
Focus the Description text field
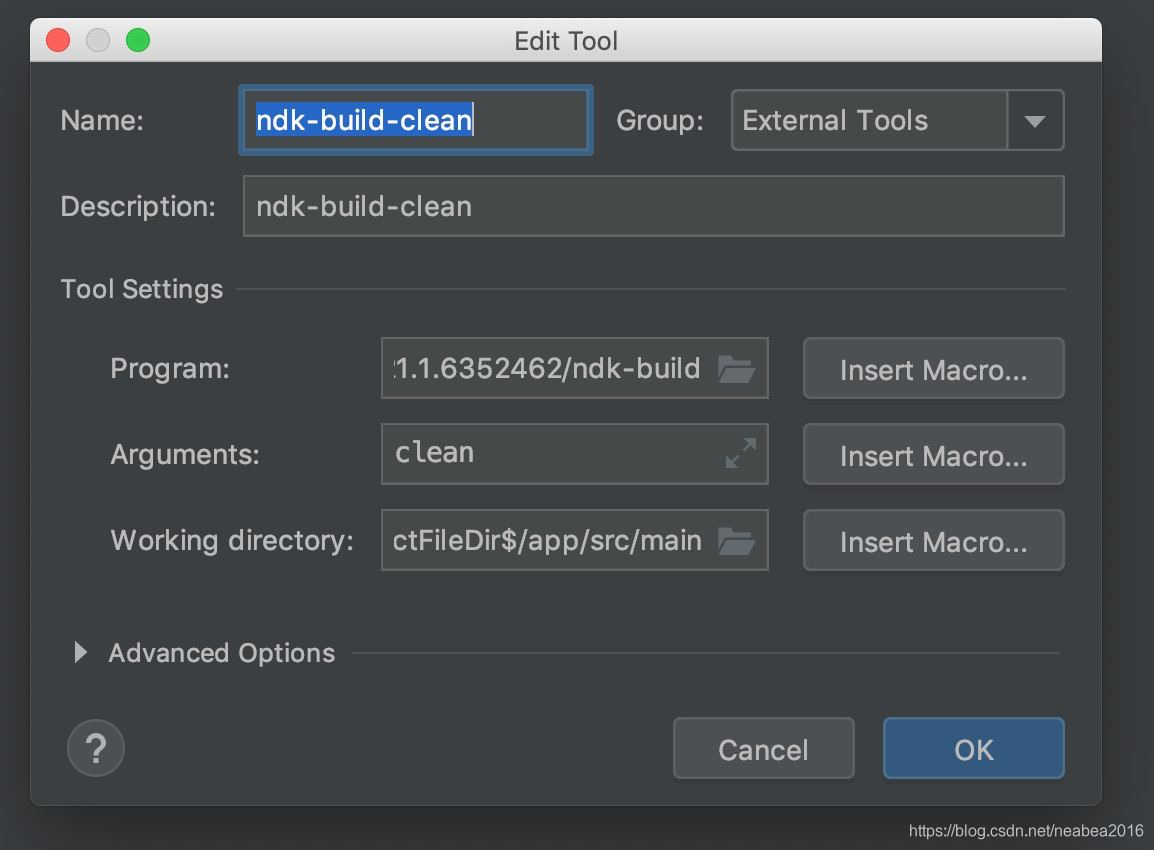652,207
